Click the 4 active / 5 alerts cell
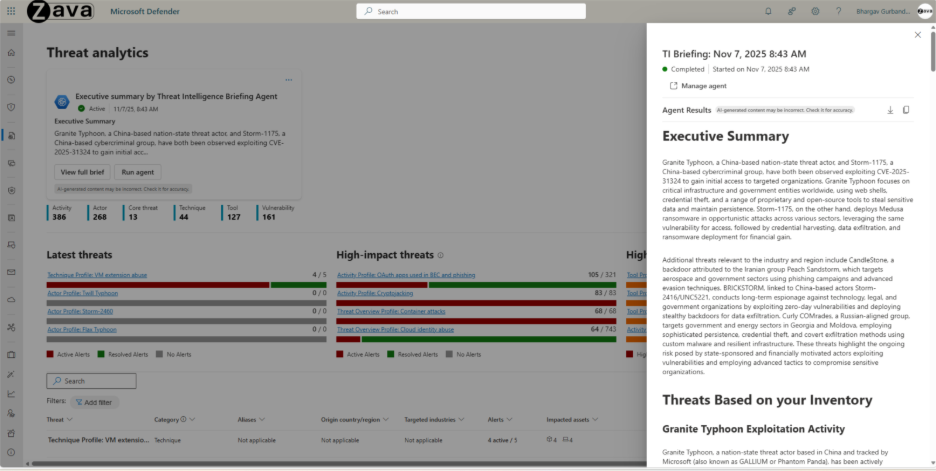Screen dimensions: 936x471 pyautogui.click(x=502, y=441)
